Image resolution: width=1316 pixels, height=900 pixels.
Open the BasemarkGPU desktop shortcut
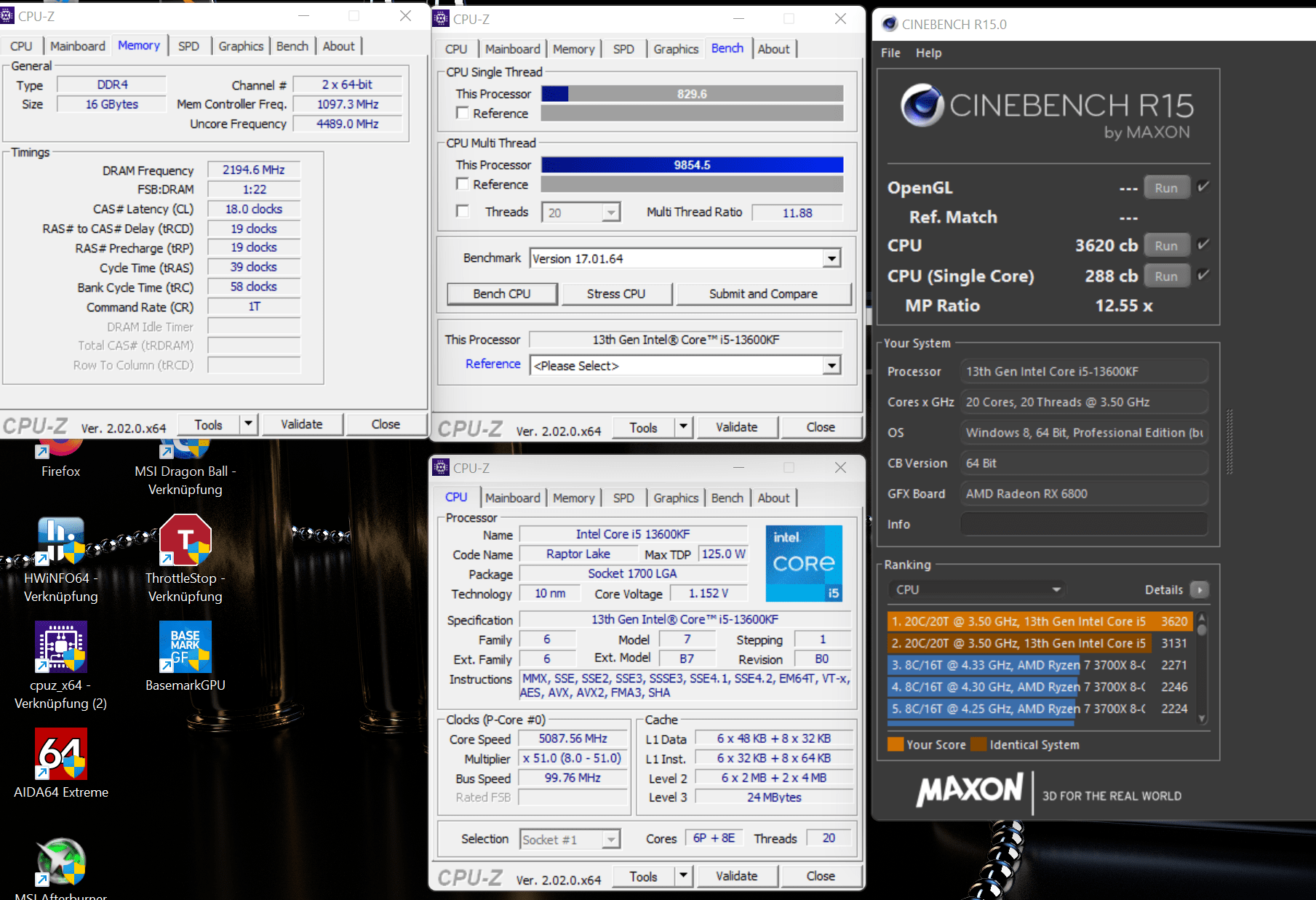(x=185, y=648)
